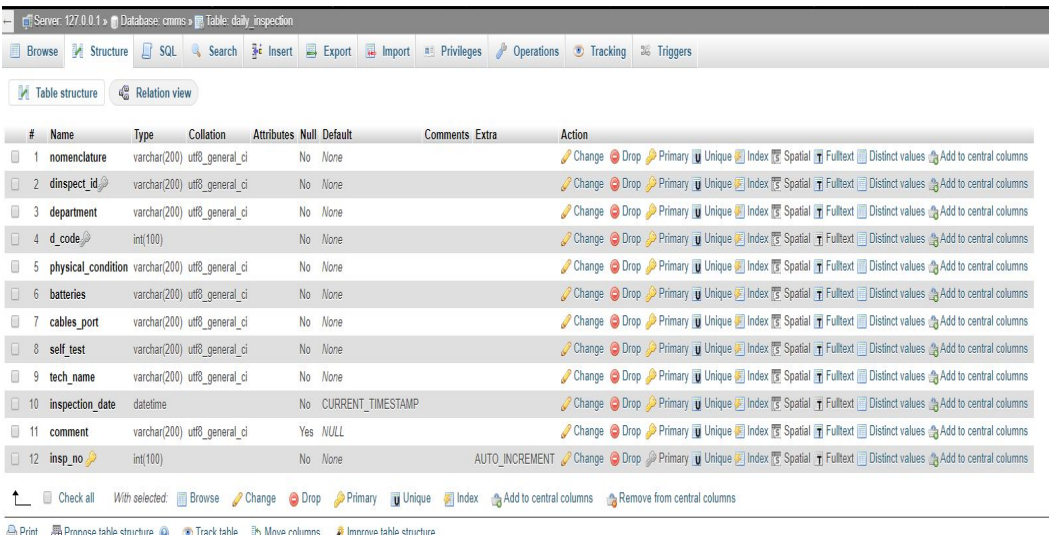Click the key icon beside dinspect_id name
Viewport: 1049px width, 553px height.
point(103,184)
